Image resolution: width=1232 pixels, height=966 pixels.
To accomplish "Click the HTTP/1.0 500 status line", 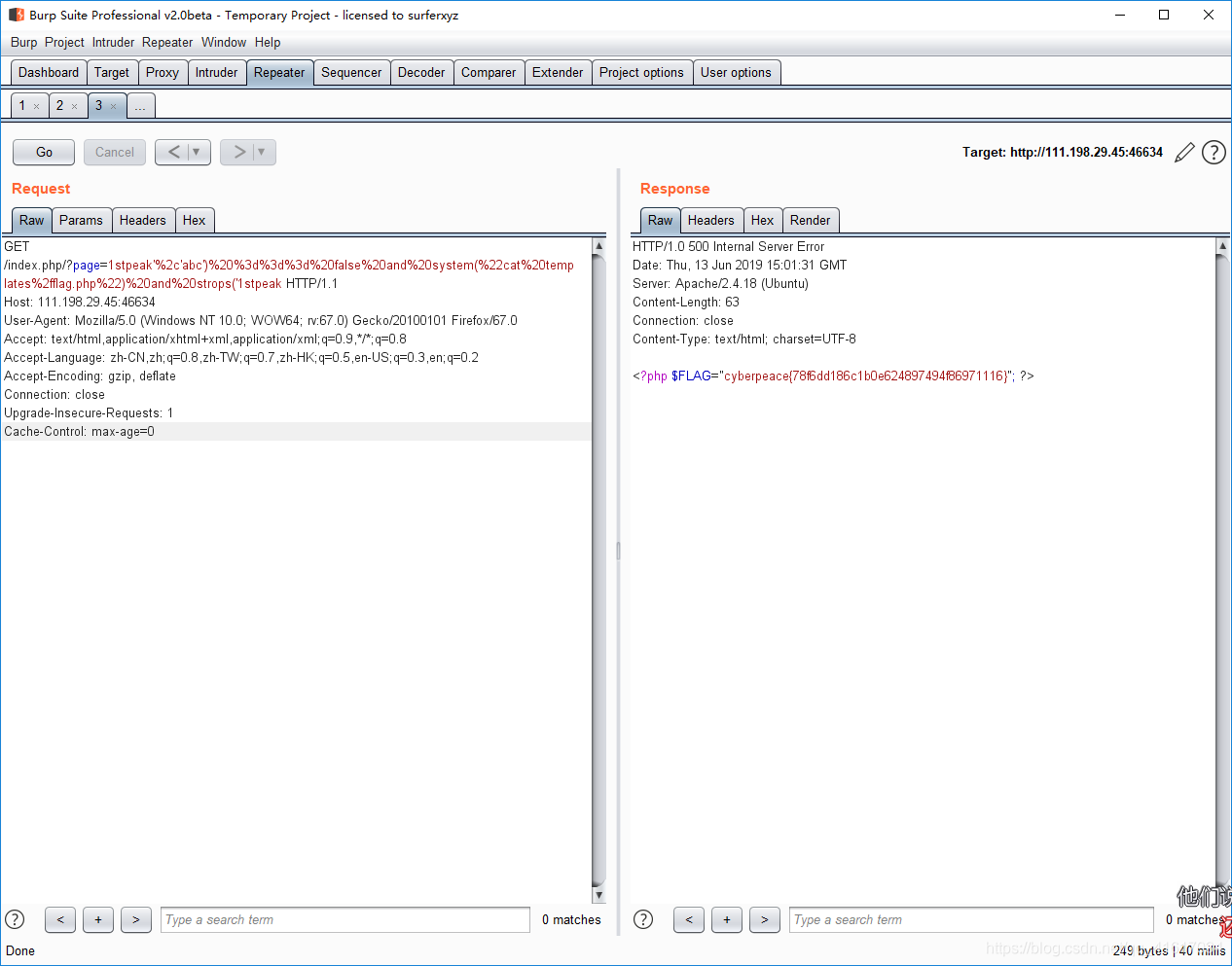I will (x=728, y=246).
